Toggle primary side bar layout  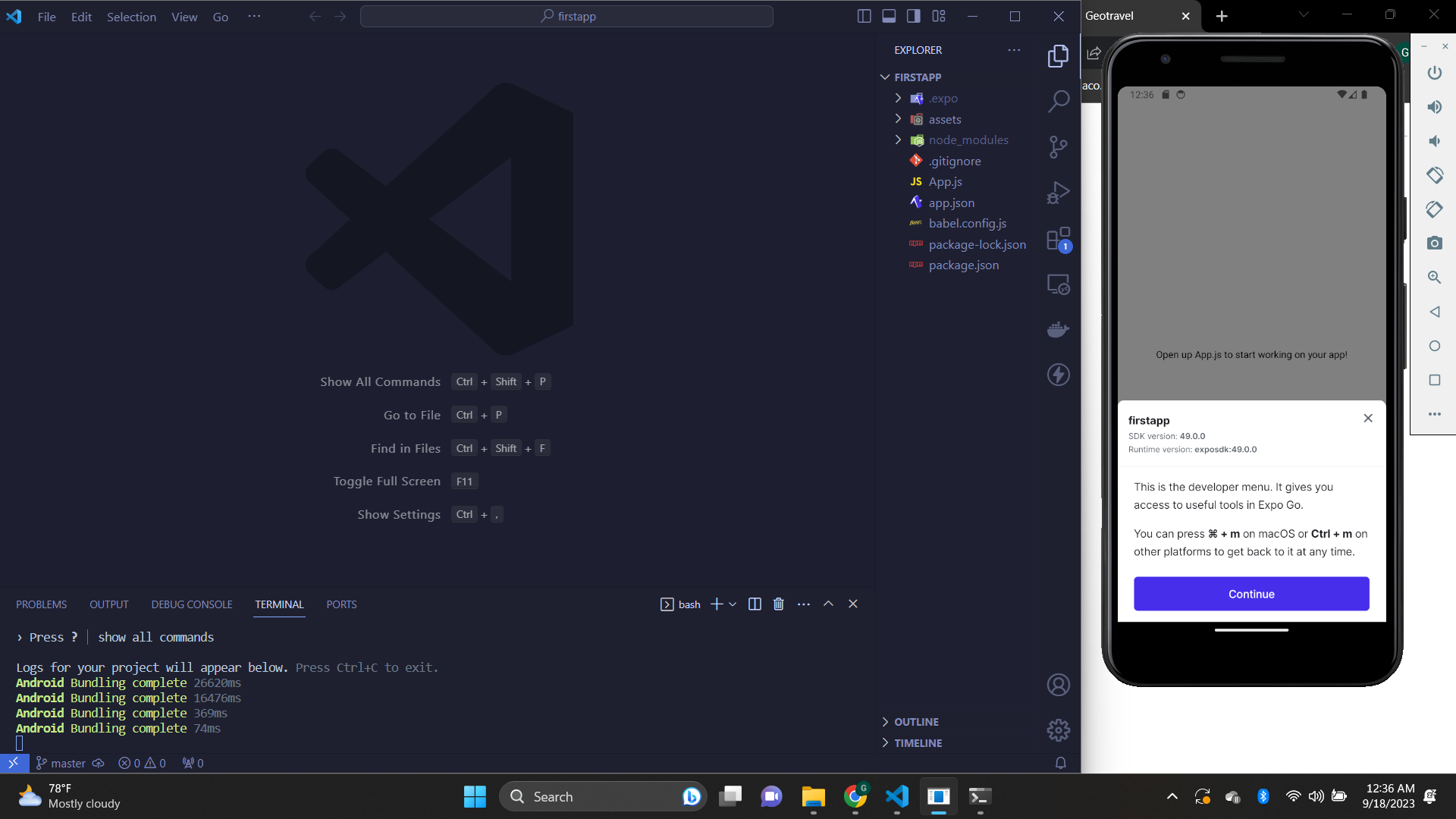[x=864, y=16]
